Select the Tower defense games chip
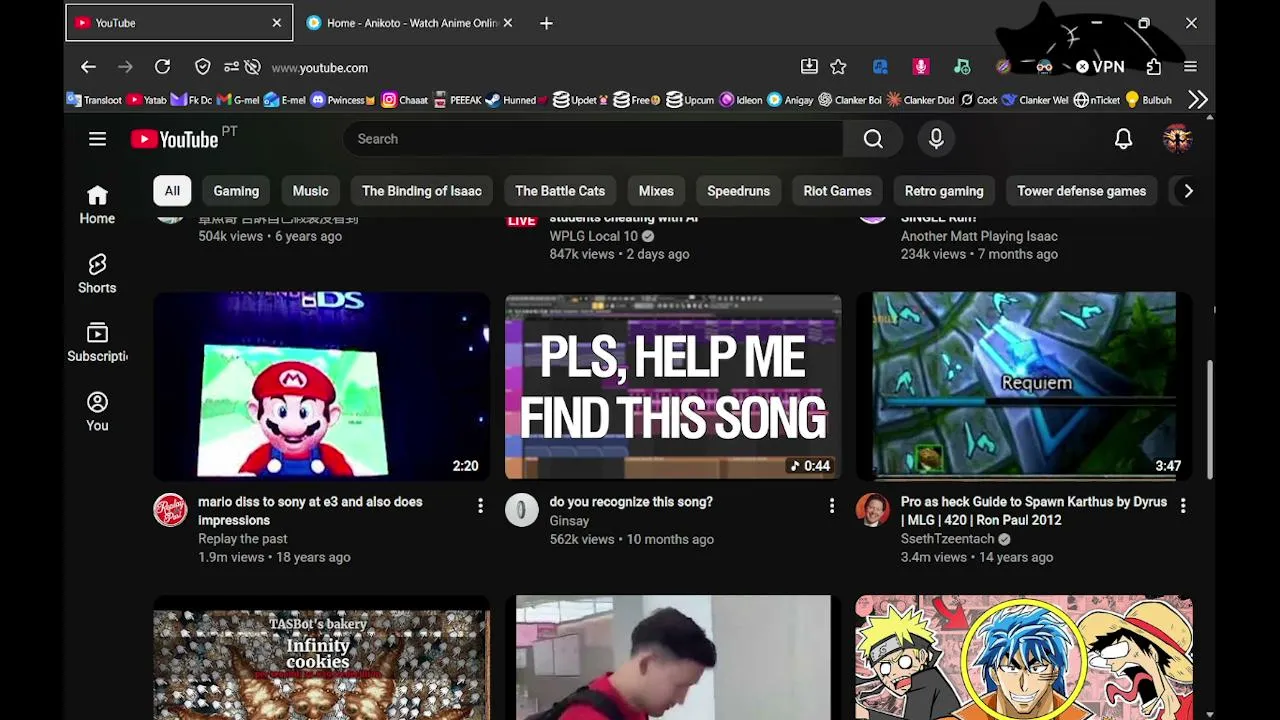 pos(1081,191)
